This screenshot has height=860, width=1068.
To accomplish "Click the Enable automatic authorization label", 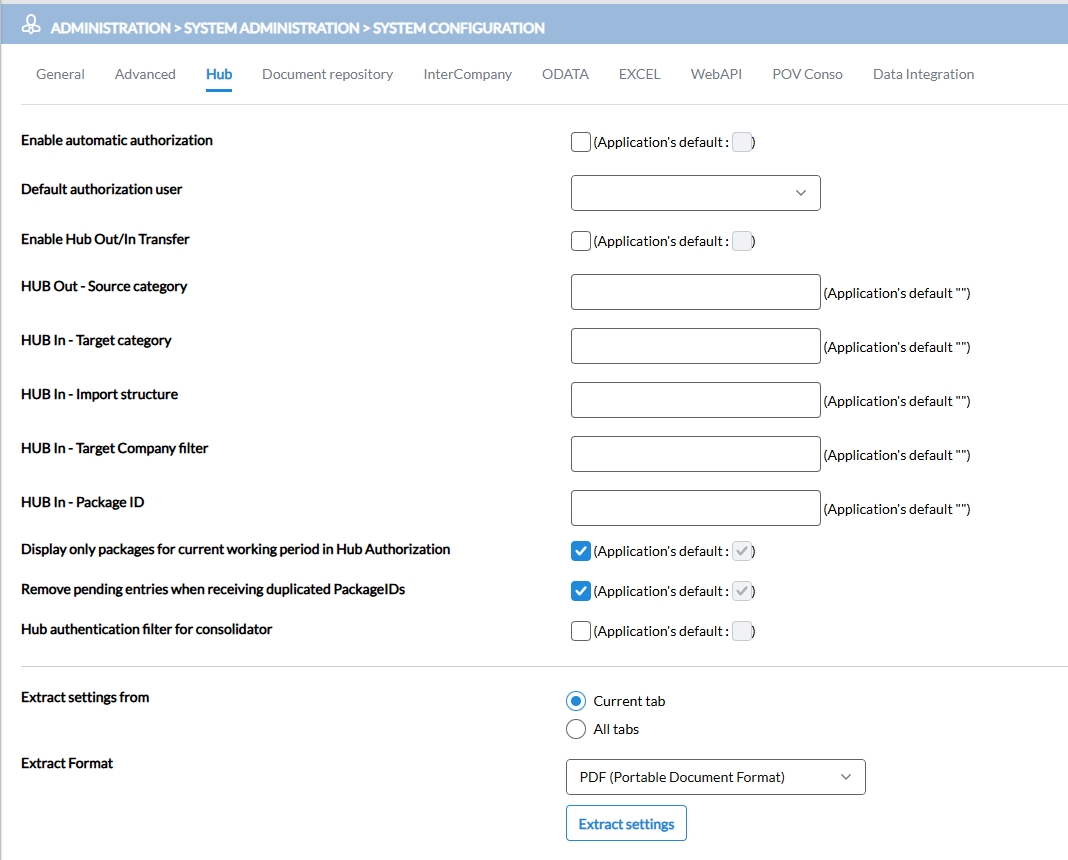I will 116,140.
